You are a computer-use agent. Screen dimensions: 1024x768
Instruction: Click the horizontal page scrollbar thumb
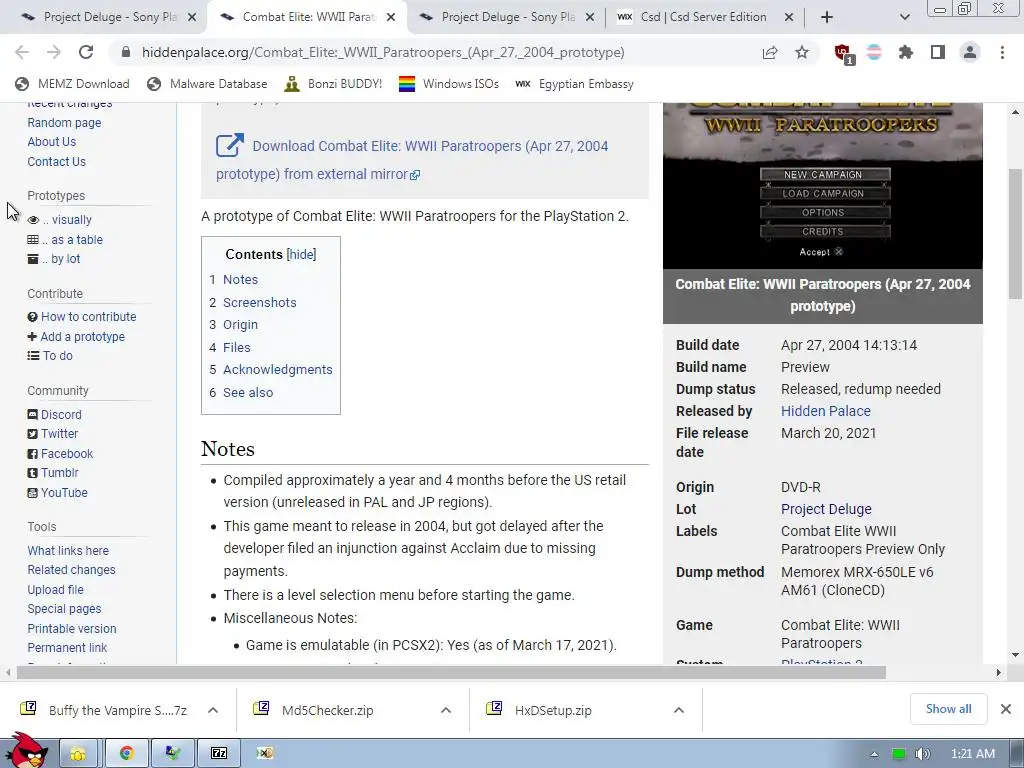[451, 671]
